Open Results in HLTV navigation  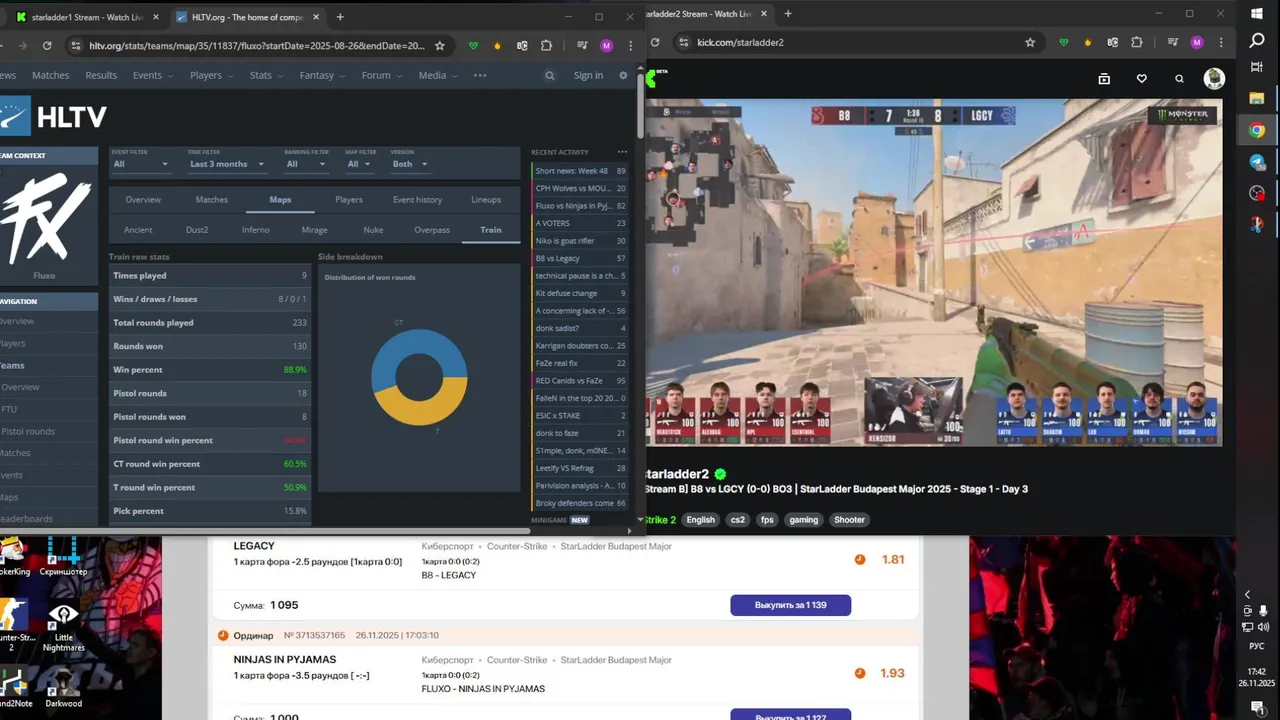(101, 75)
